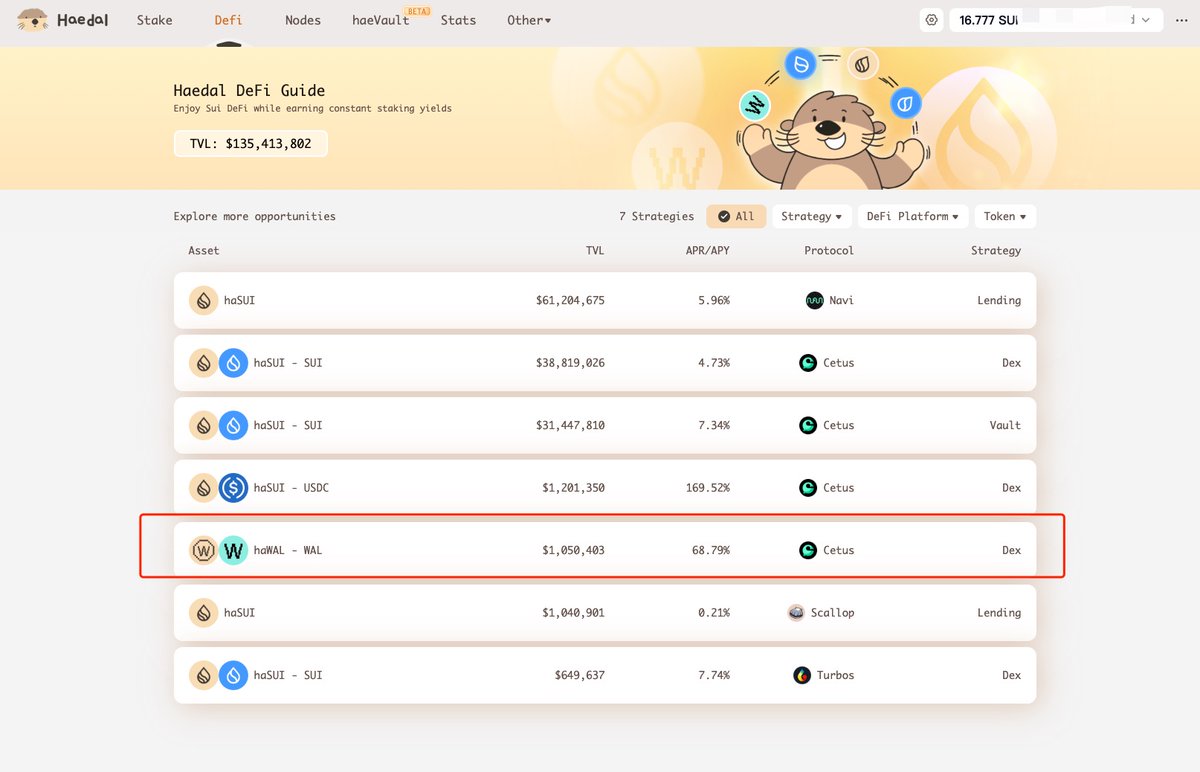The width and height of the screenshot is (1200, 772).
Task: Click the Cetus icon in Vault row
Action: [x=808, y=425]
